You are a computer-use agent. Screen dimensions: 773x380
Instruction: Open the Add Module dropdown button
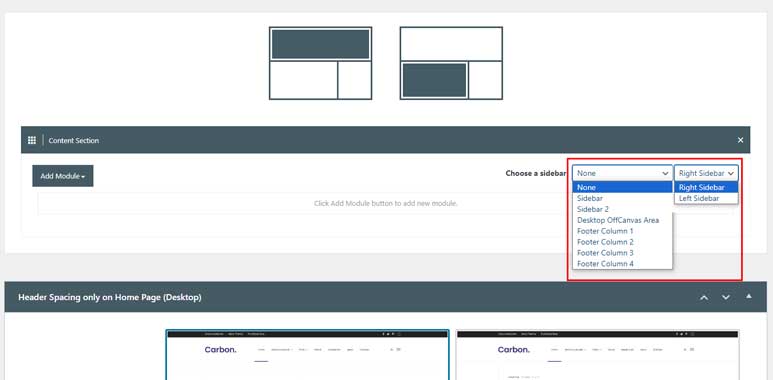coord(63,176)
